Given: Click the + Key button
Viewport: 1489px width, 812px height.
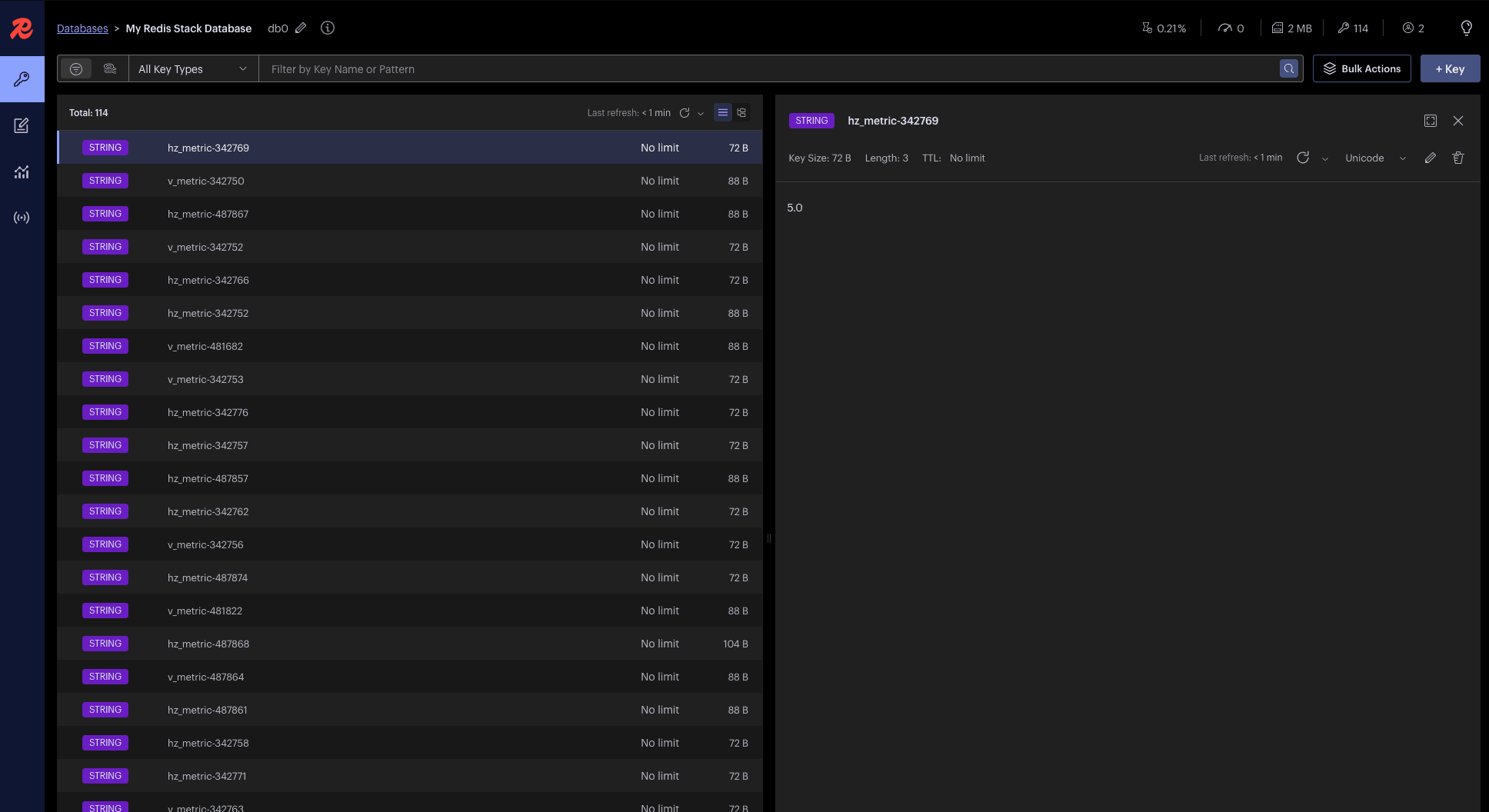Looking at the screenshot, I should pyautogui.click(x=1450, y=68).
